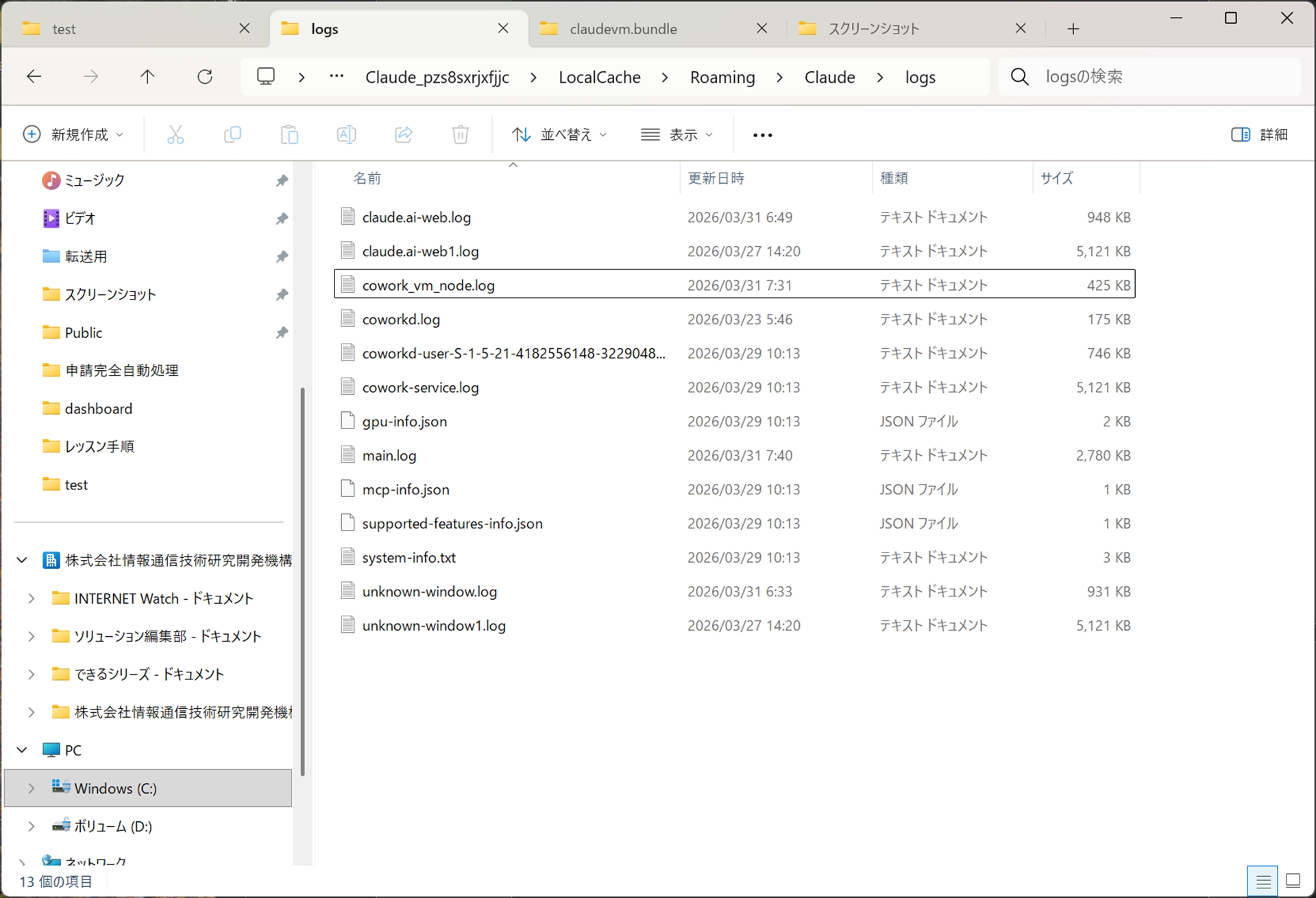Cut the selected file with the scissors icon
This screenshot has width=1316, height=898.
point(175,134)
